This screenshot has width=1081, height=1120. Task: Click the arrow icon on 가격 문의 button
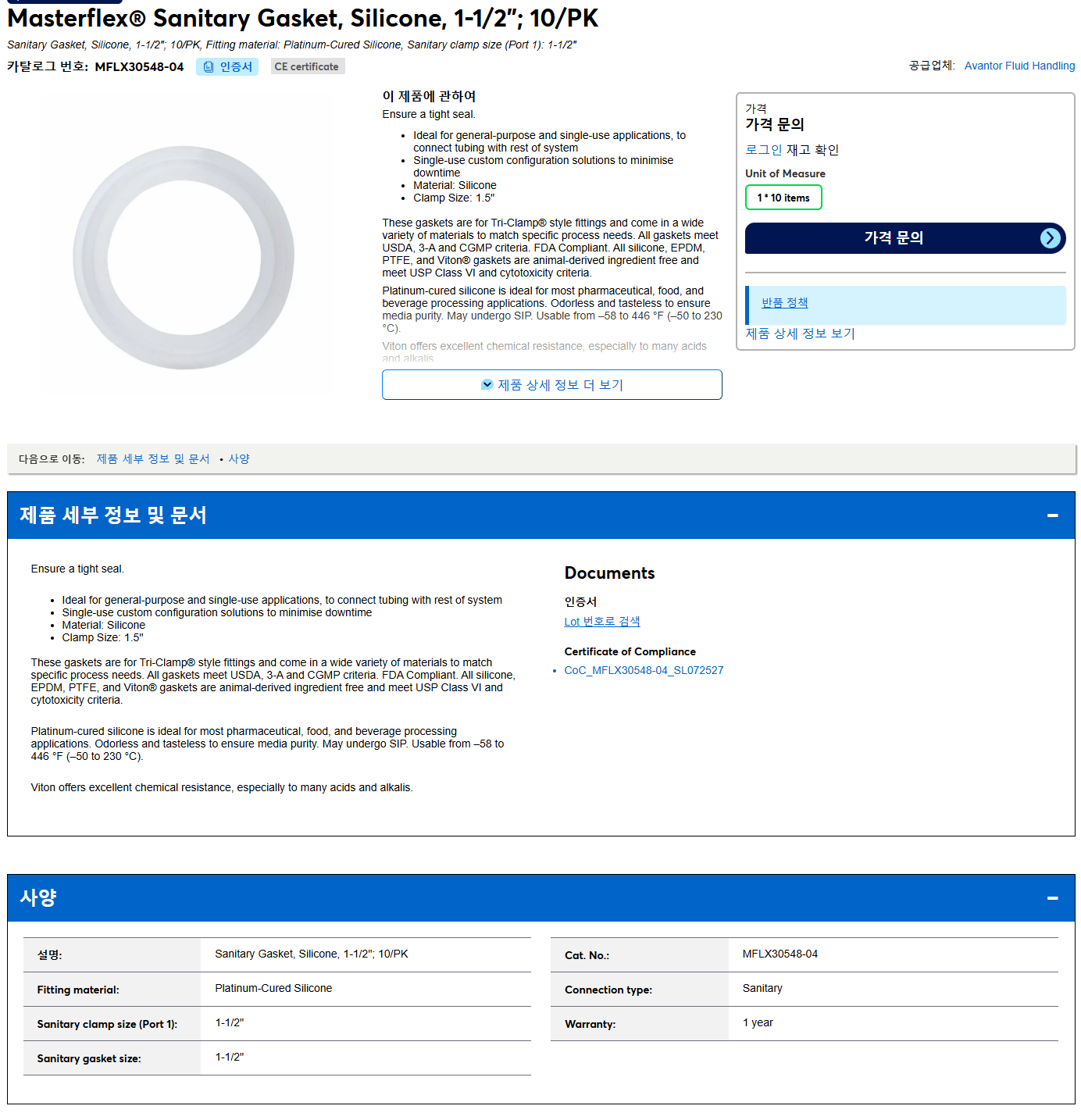pyautogui.click(x=1051, y=238)
